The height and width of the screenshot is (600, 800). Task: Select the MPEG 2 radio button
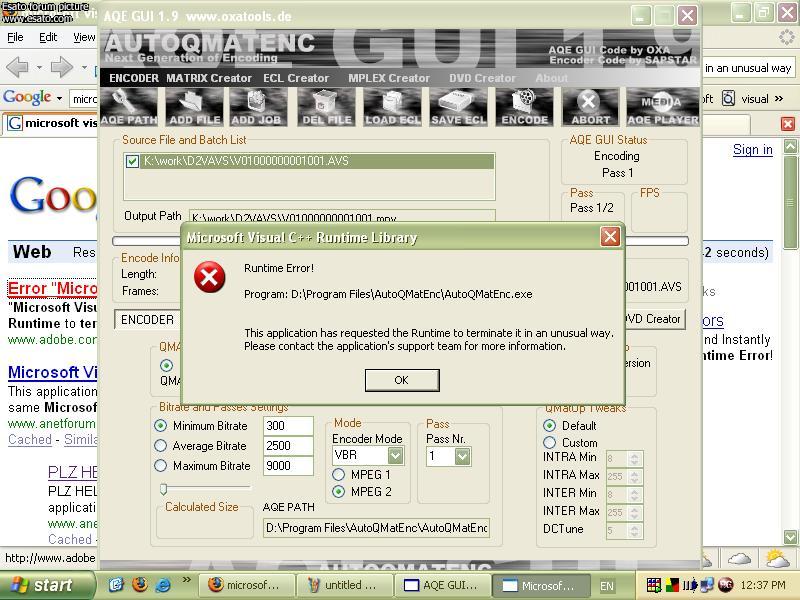(338, 492)
